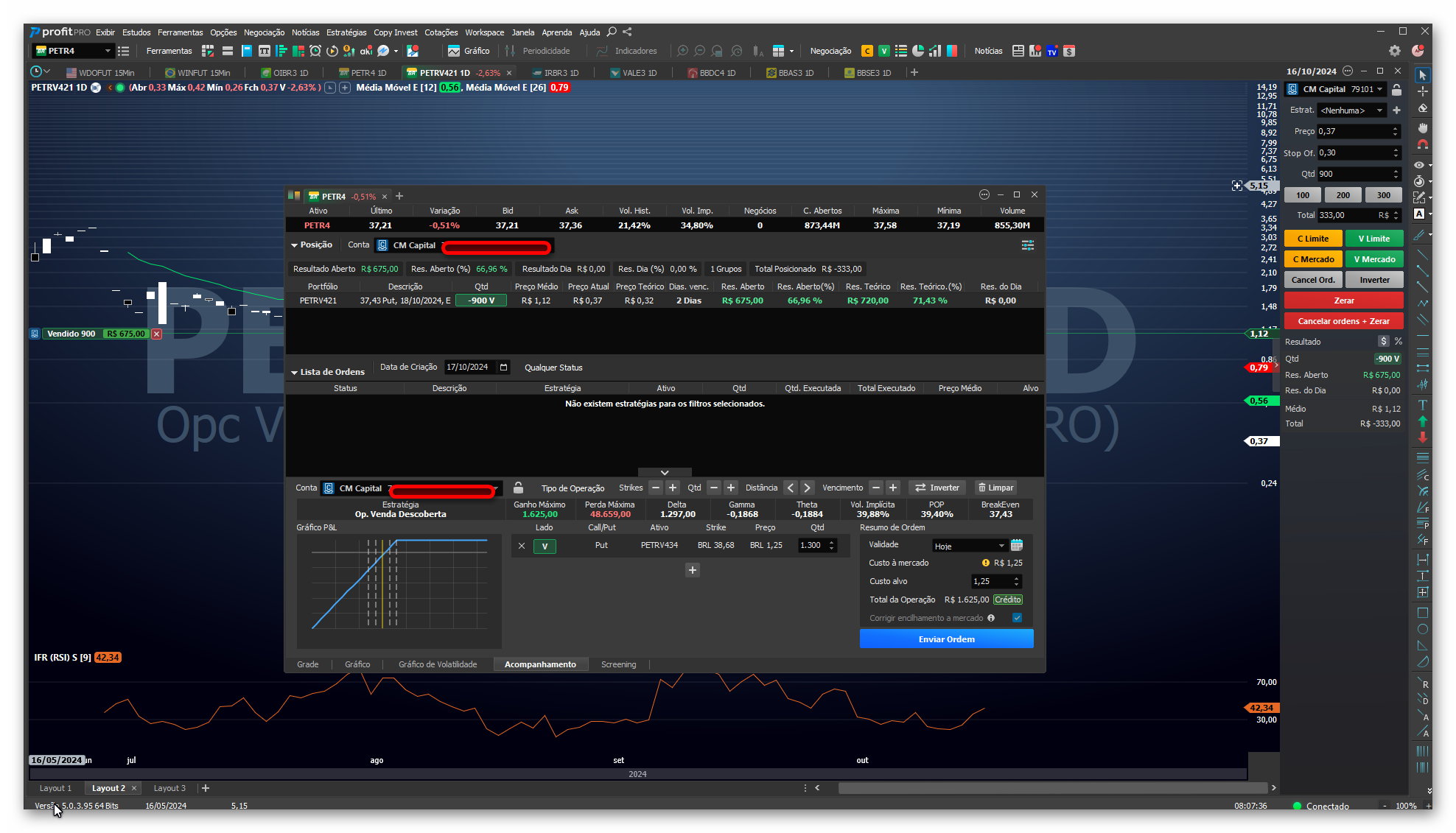Switch to the WINFUT 15Min tab
This screenshot has width=1456, height=833.
tap(197, 73)
